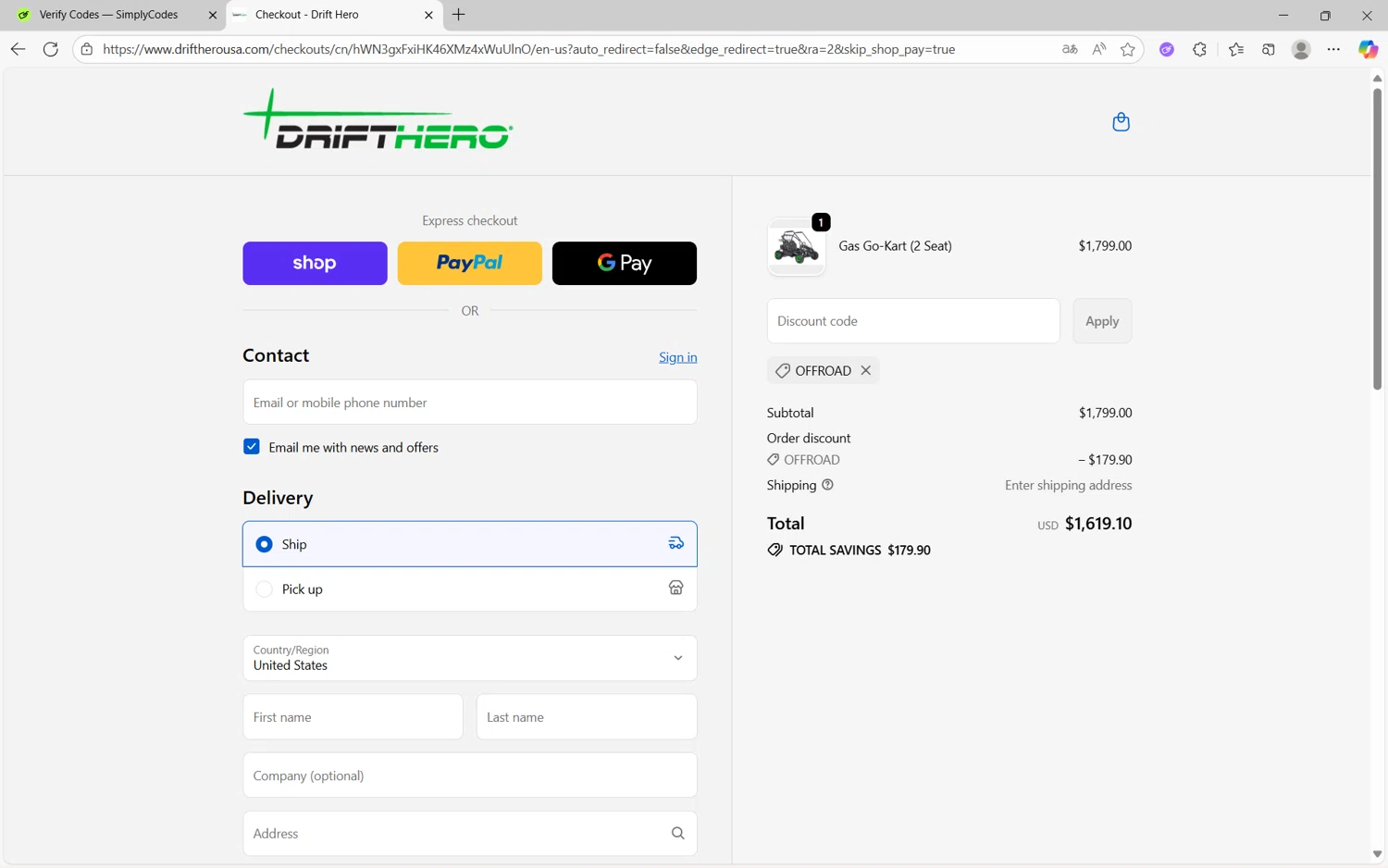
Task: Click the shipping info question mark icon
Action: [827, 485]
